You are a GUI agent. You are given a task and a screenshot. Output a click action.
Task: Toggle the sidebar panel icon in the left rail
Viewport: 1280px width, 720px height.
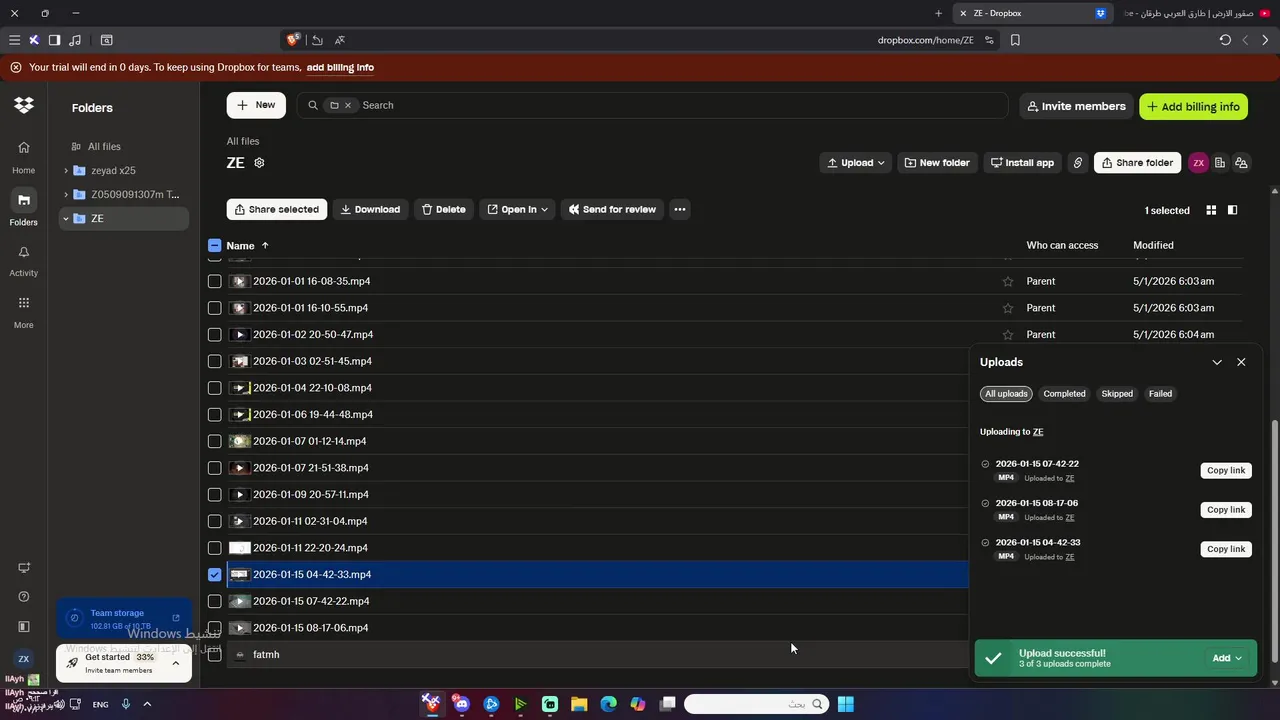pyautogui.click(x=24, y=627)
